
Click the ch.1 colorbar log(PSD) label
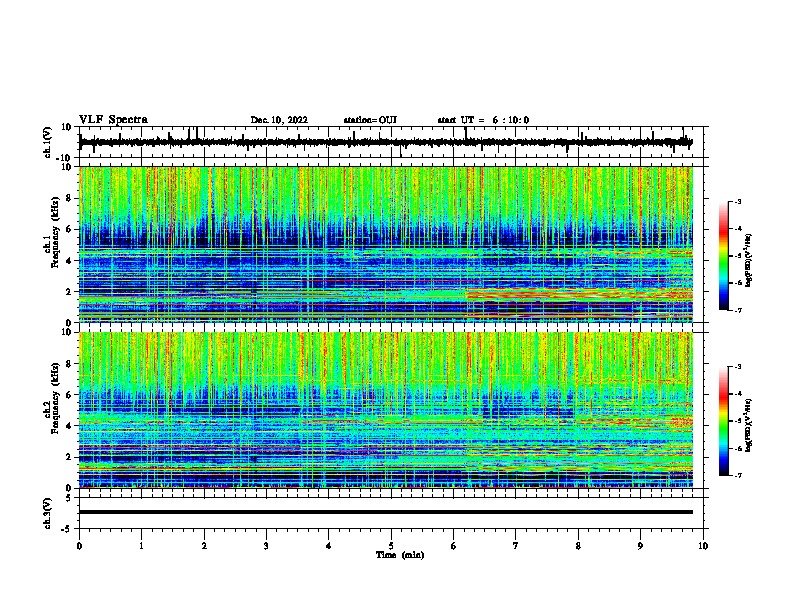click(x=749, y=260)
